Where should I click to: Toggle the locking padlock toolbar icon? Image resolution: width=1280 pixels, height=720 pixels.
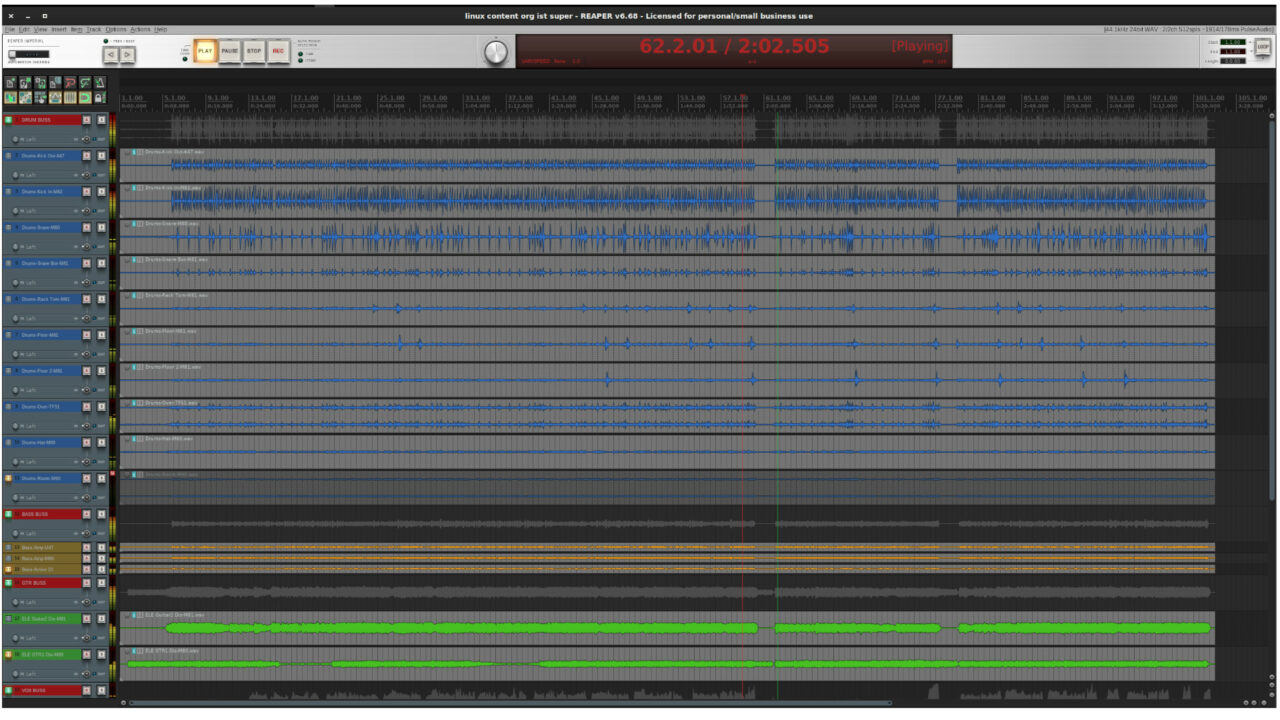coord(100,98)
